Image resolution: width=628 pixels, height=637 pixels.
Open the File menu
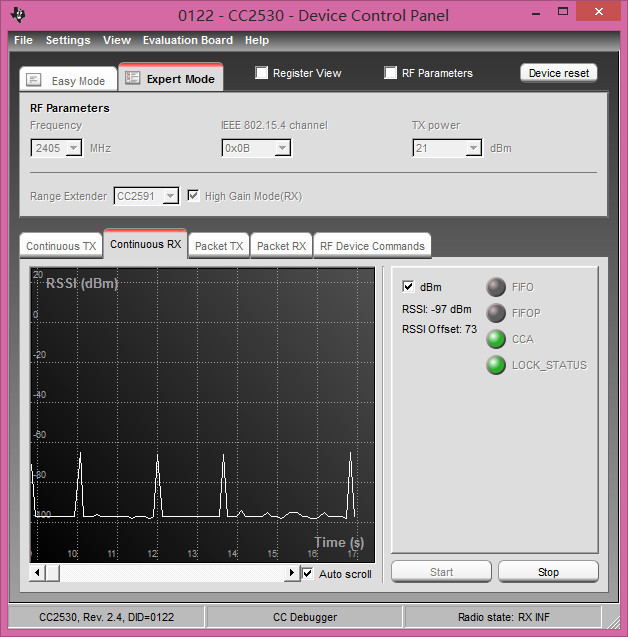pyautogui.click(x=23, y=40)
